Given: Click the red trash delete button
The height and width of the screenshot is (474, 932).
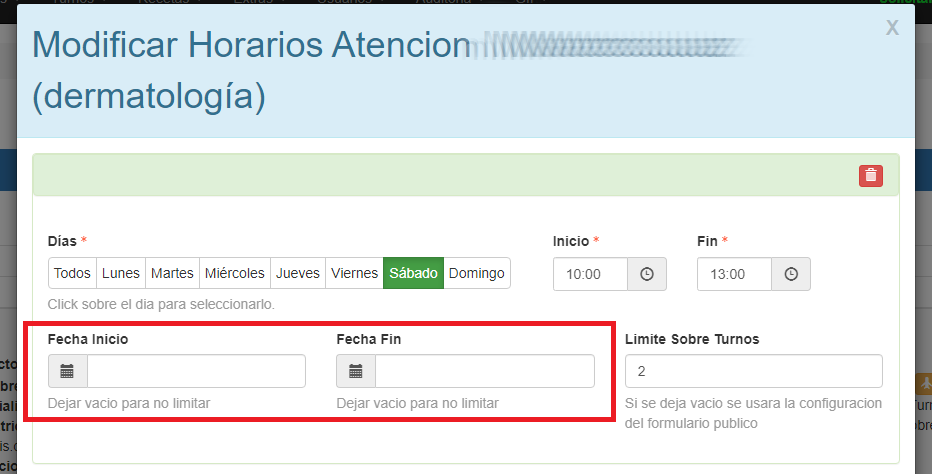Looking at the screenshot, I should 871,176.
